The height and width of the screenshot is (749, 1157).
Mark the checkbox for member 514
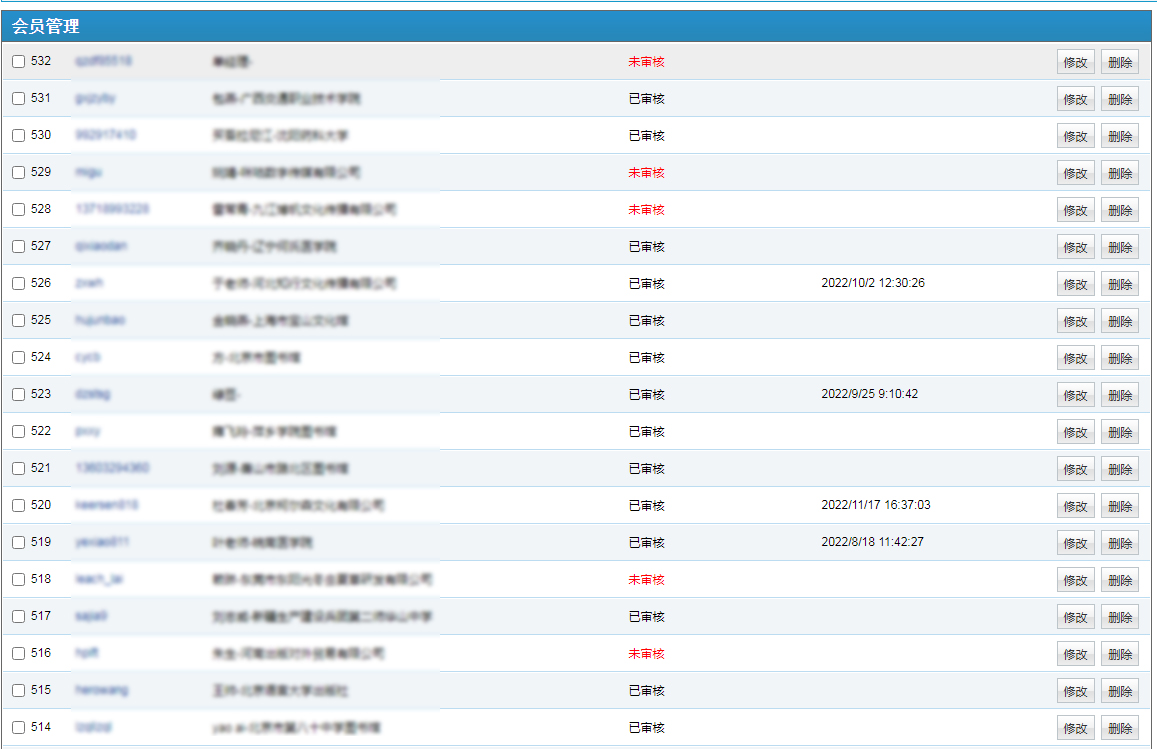click(18, 728)
